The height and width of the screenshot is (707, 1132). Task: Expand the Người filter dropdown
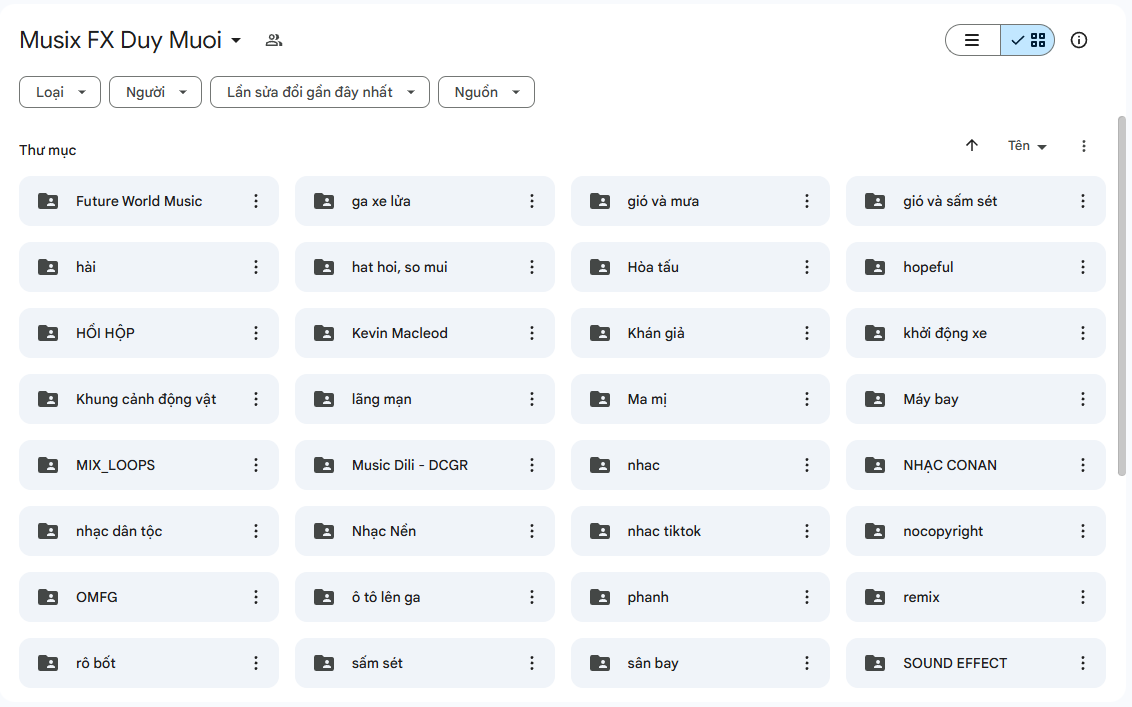155,92
